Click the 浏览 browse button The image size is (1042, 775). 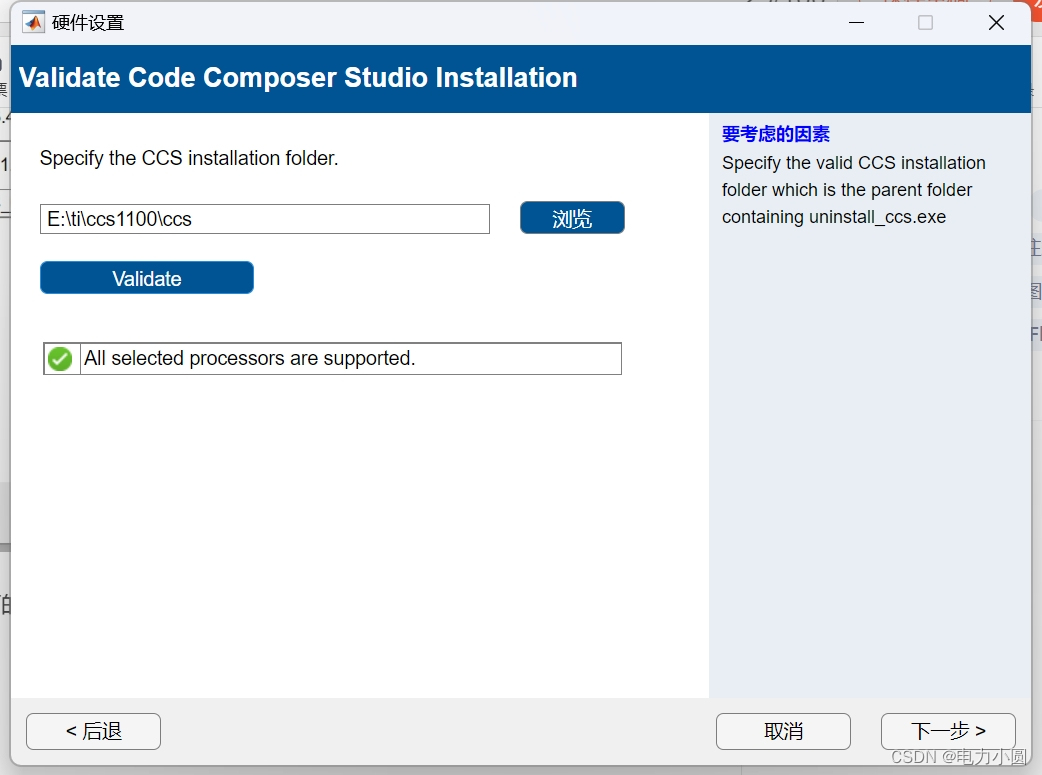572,218
